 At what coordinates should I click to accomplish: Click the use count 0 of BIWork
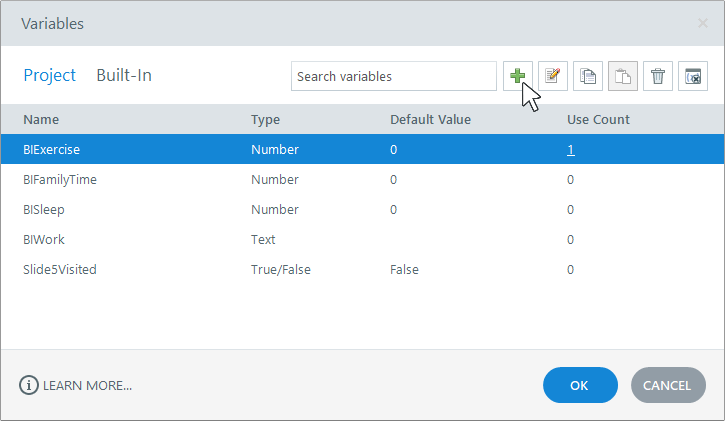point(571,239)
